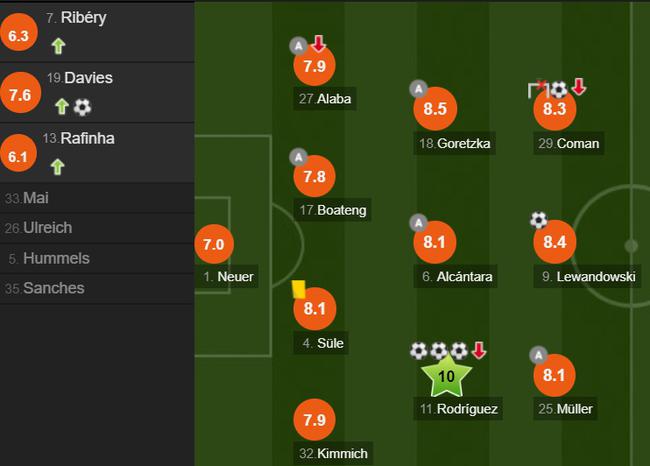Click the red substituted-off arrow above Alaba
Viewport: 650px width, 466px height.
click(x=318, y=44)
